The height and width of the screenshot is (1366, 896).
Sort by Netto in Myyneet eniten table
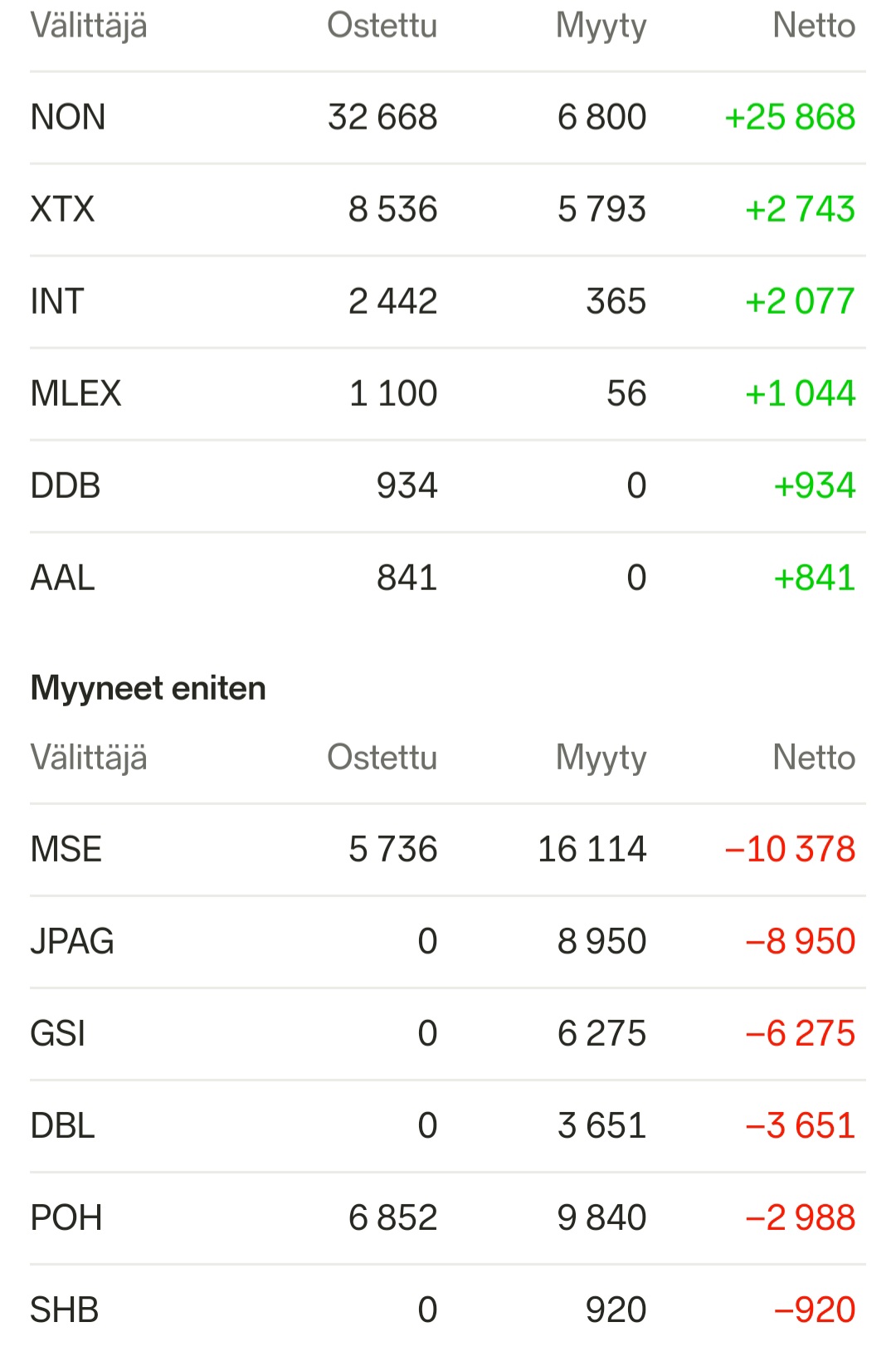[x=813, y=757]
